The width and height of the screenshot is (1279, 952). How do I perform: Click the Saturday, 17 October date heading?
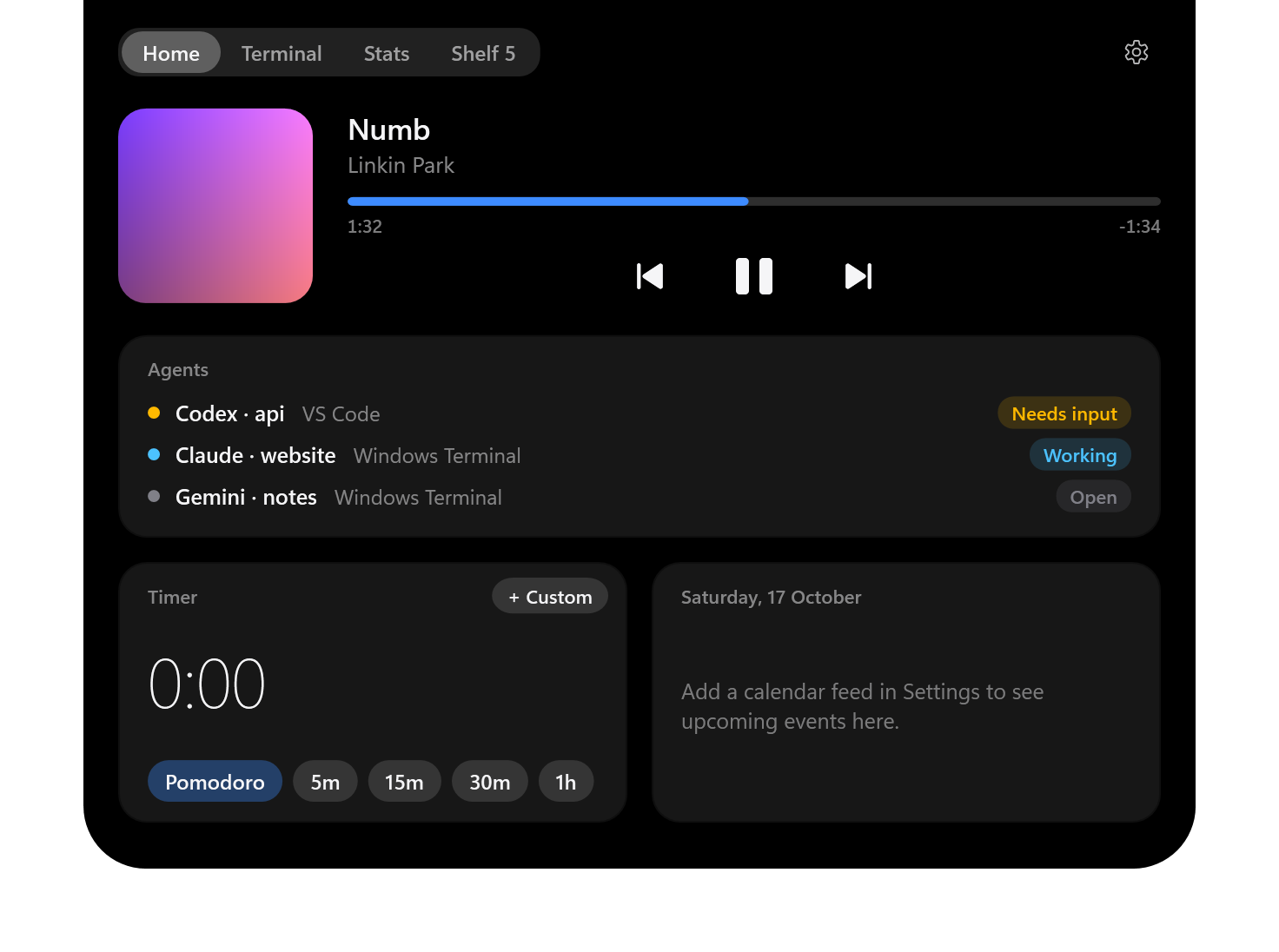[x=771, y=597]
